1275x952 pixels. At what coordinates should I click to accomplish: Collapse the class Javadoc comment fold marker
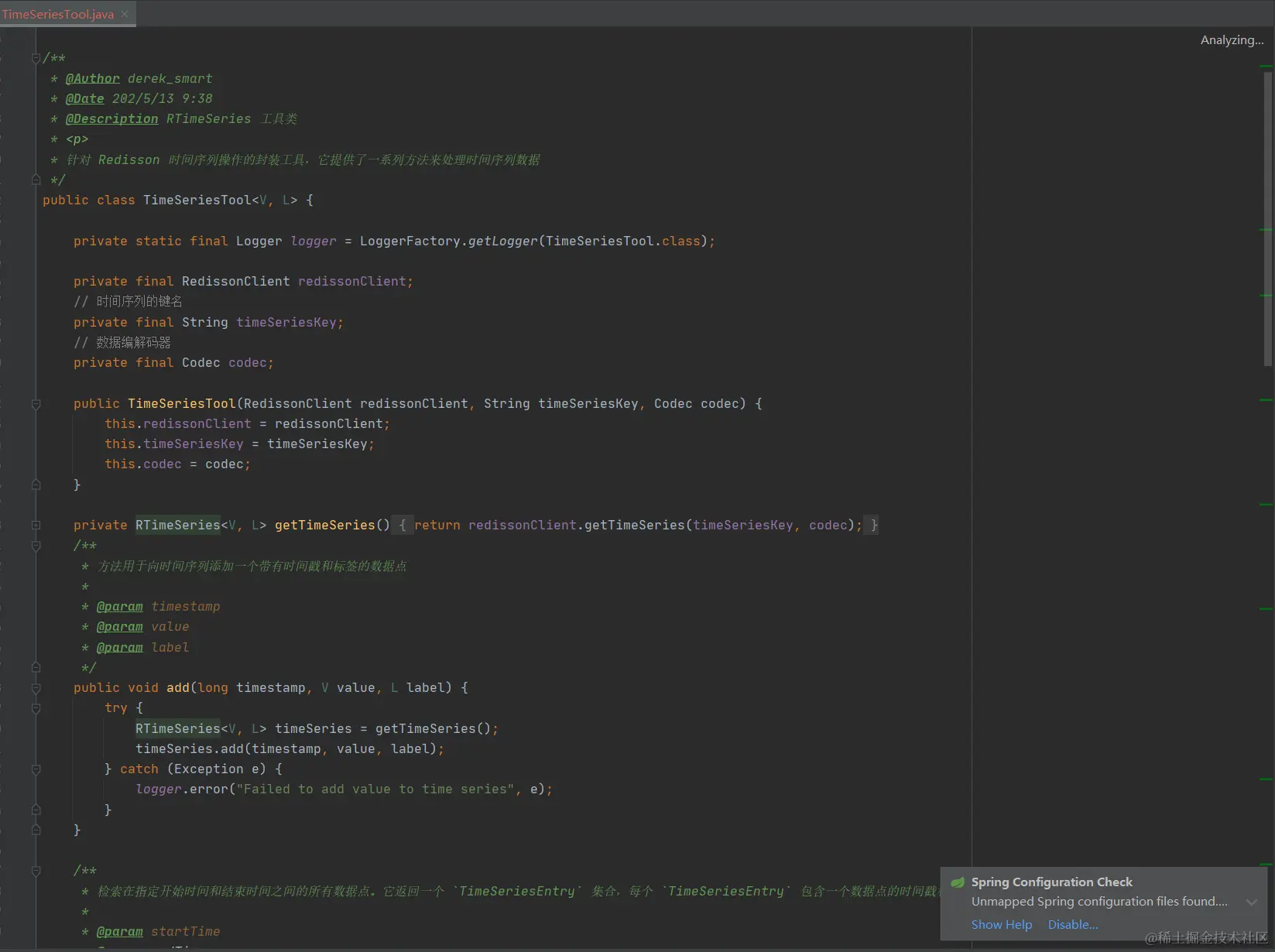[36, 58]
